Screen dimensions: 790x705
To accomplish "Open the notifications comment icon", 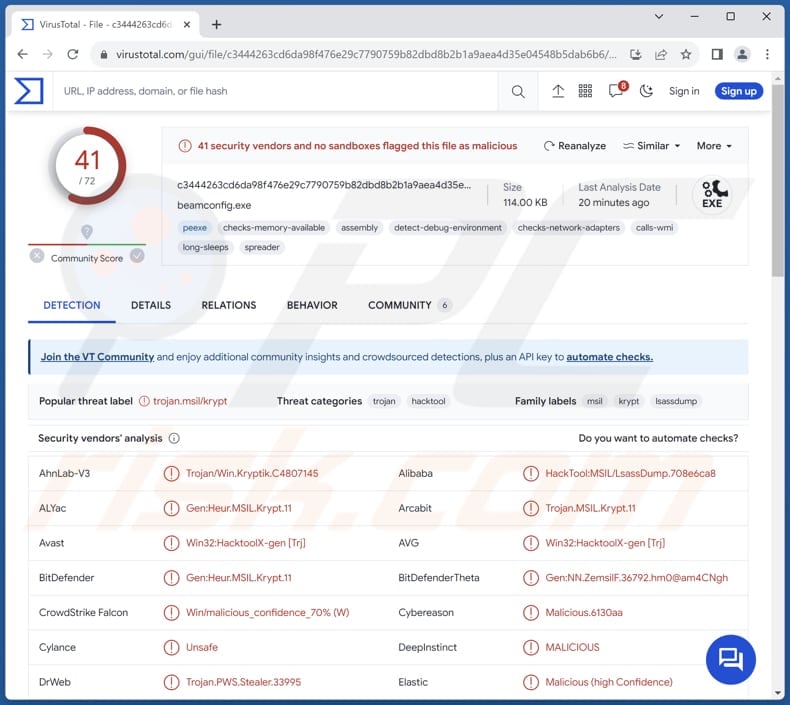I will click(x=617, y=90).
